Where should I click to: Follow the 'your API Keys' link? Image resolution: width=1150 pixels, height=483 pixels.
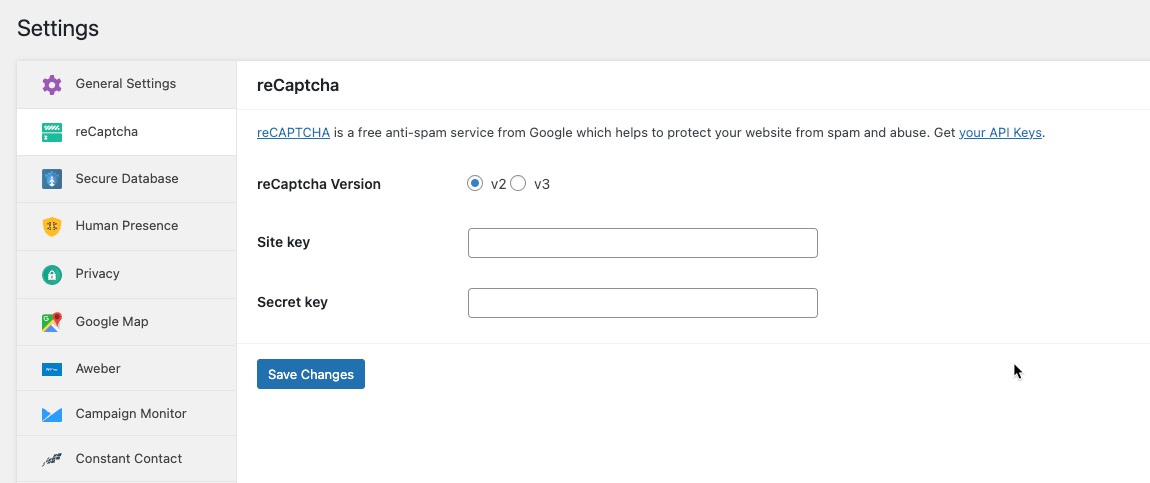point(1000,133)
